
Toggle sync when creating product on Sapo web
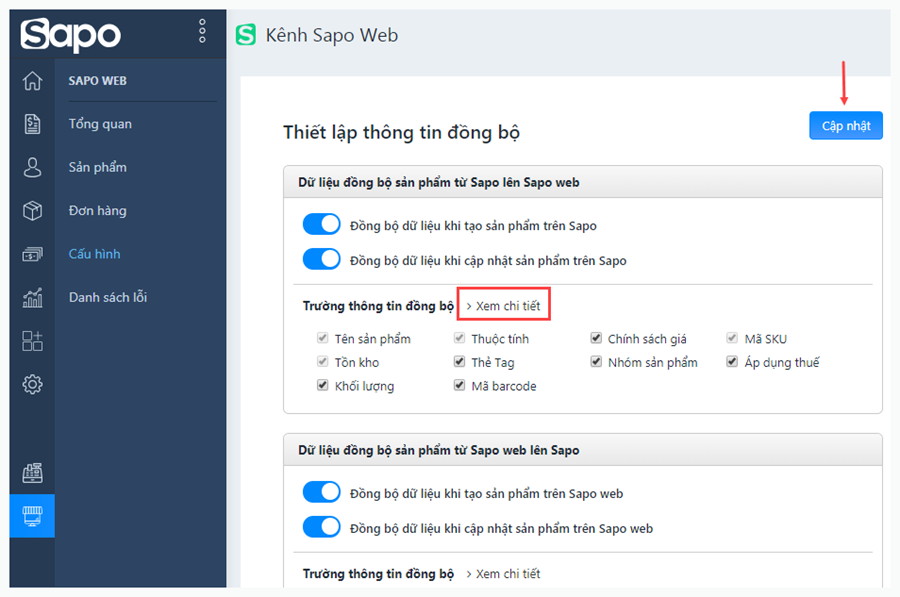[321, 493]
